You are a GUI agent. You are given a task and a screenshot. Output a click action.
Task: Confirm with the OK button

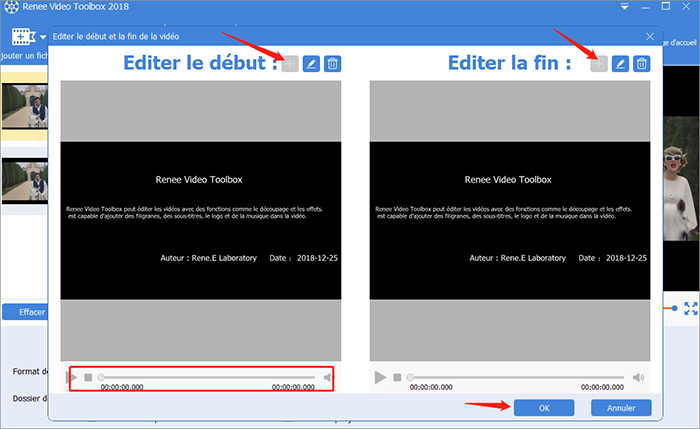[x=544, y=408]
